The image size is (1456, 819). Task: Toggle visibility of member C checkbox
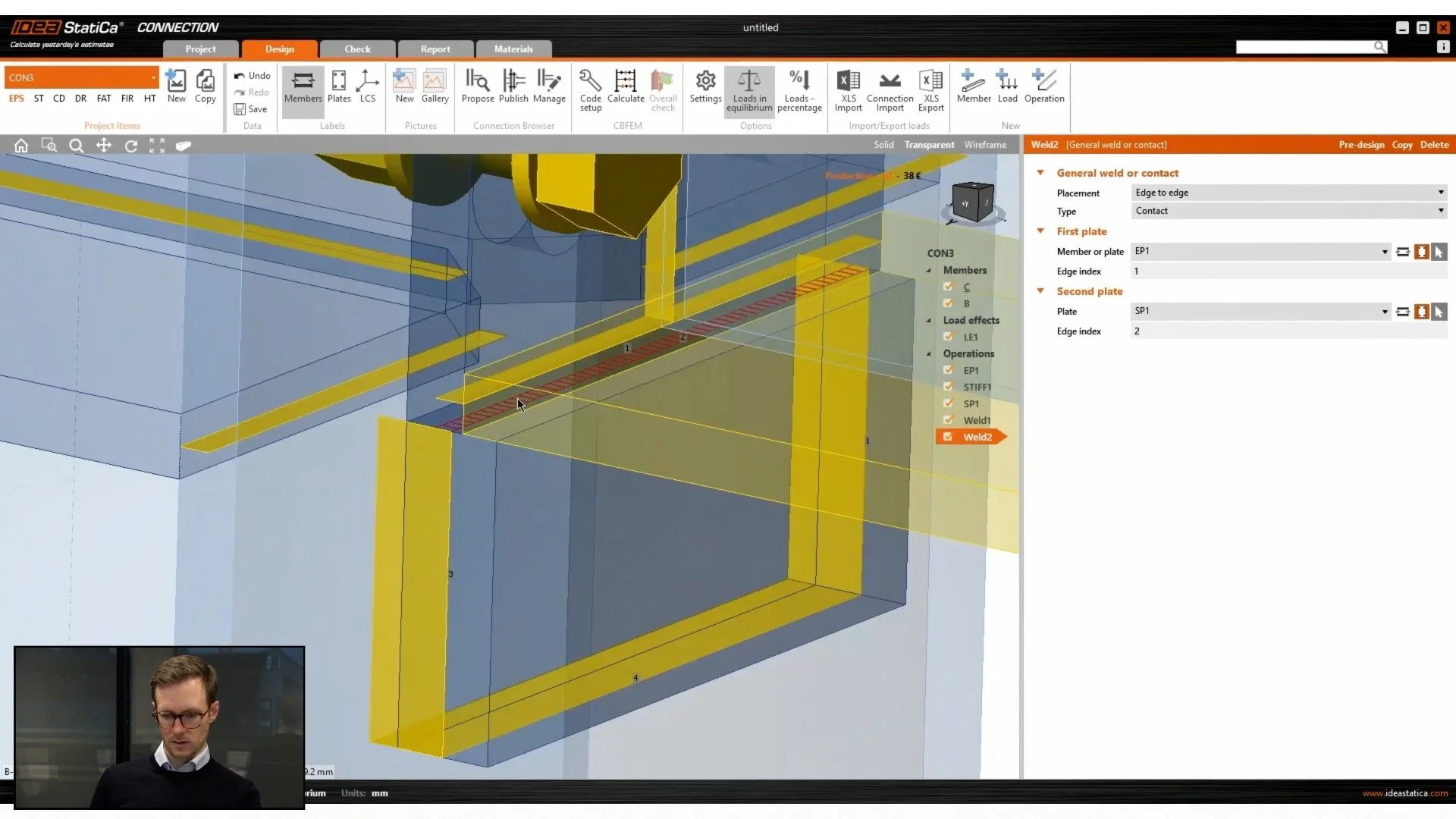[x=949, y=287]
